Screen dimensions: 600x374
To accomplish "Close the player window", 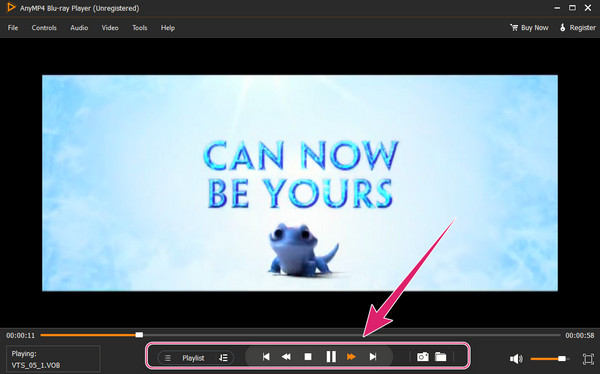I will (588, 8).
